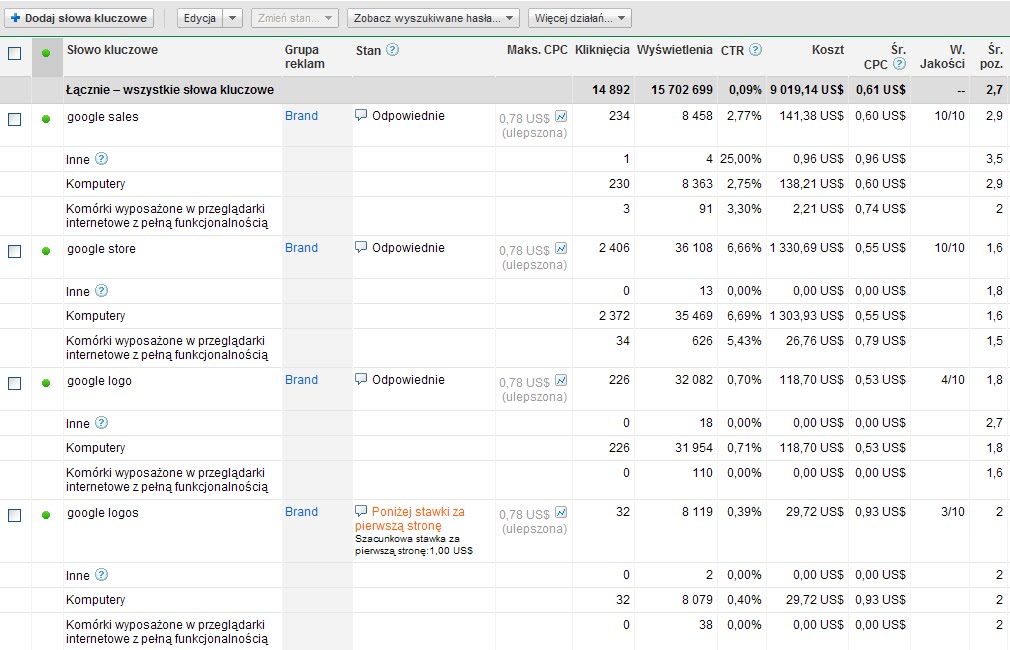Open bid simulator icon for google logo
This screenshot has height=650, width=1010.
coord(561,381)
